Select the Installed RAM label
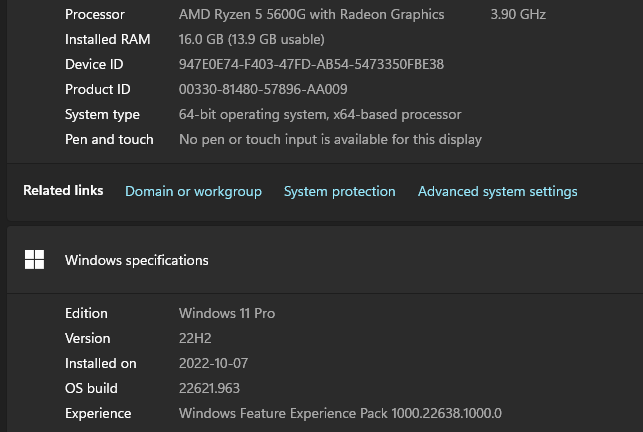This screenshot has width=643, height=432. click(107, 39)
